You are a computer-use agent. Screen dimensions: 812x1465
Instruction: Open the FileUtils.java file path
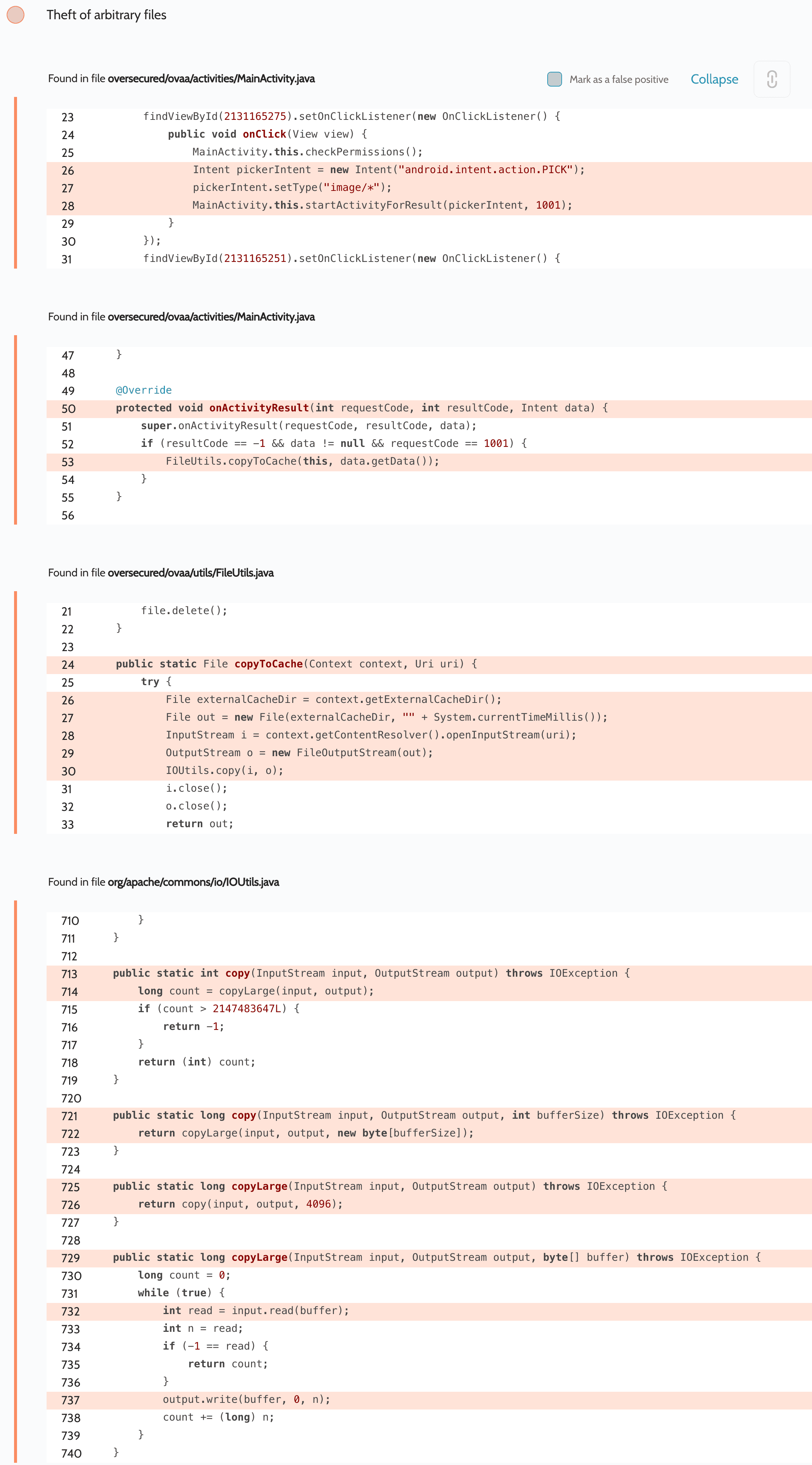click(190, 573)
